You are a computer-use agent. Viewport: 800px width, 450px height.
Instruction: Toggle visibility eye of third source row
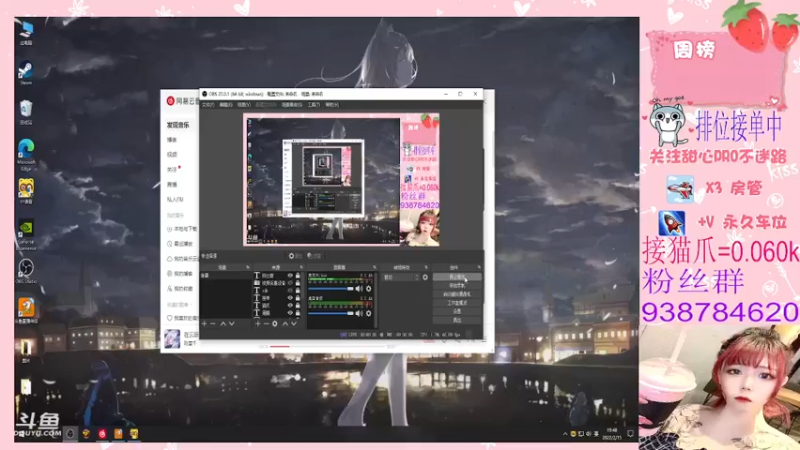[x=290, y=290]
